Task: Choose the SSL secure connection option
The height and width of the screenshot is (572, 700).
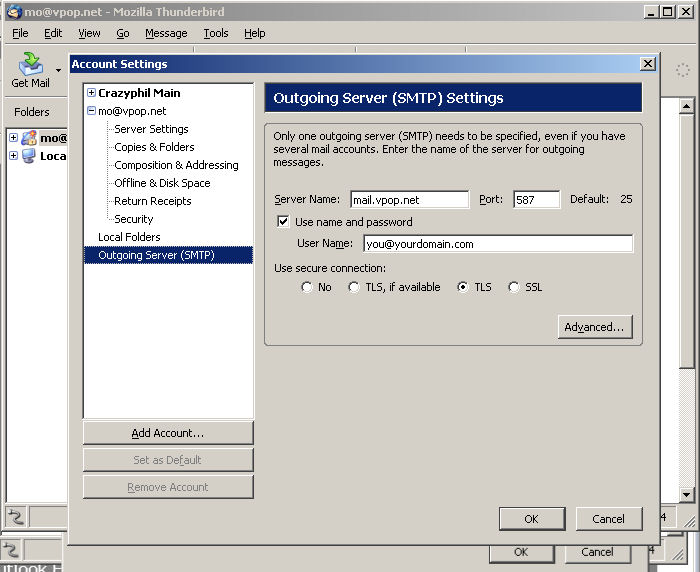Action: (x=514, y=287)
